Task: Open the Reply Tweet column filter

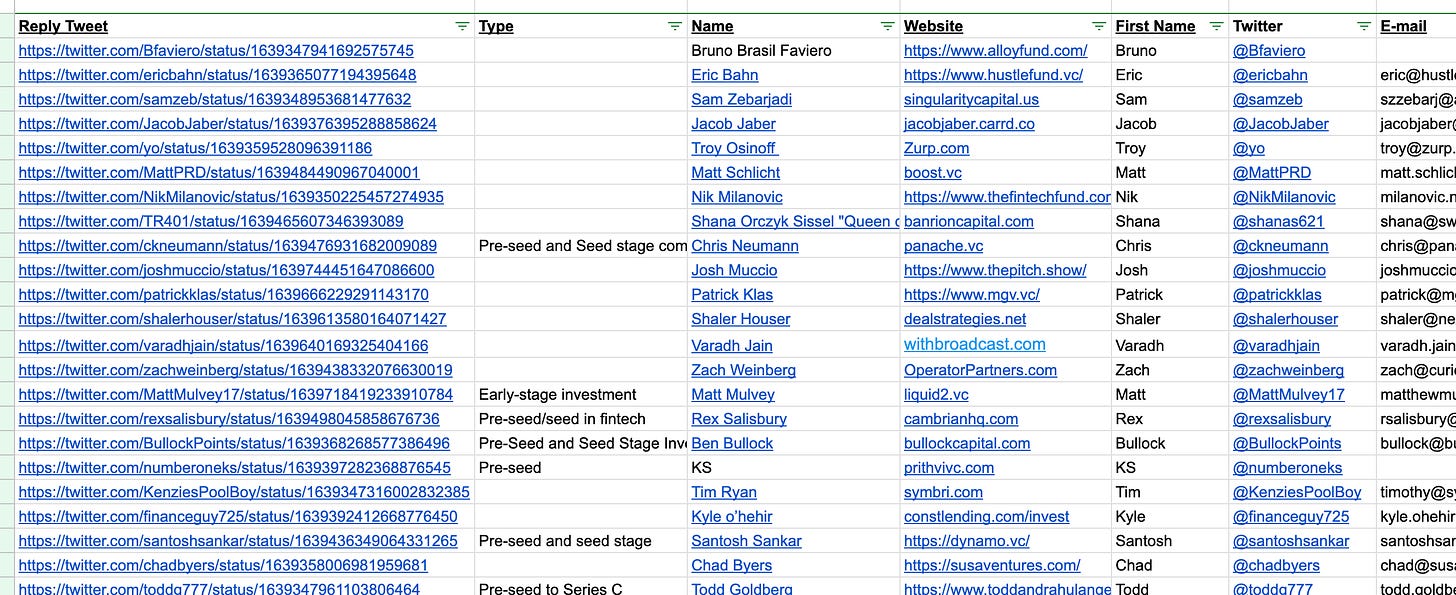Action: (461, 26)
